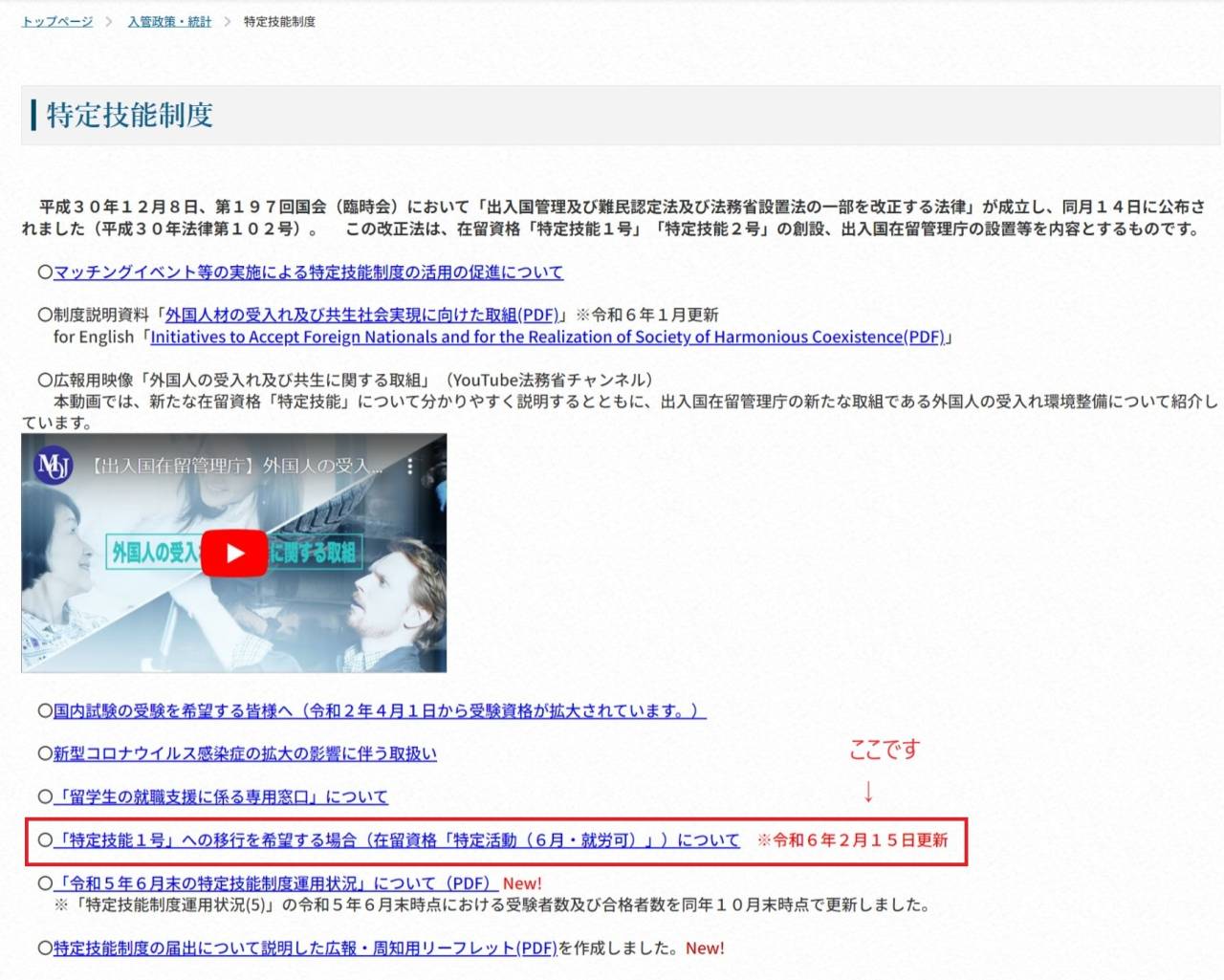Click 特定技能制度 breadcrumb current page text
This screenshot has width=1224, height=980.
tap(279, 22)
